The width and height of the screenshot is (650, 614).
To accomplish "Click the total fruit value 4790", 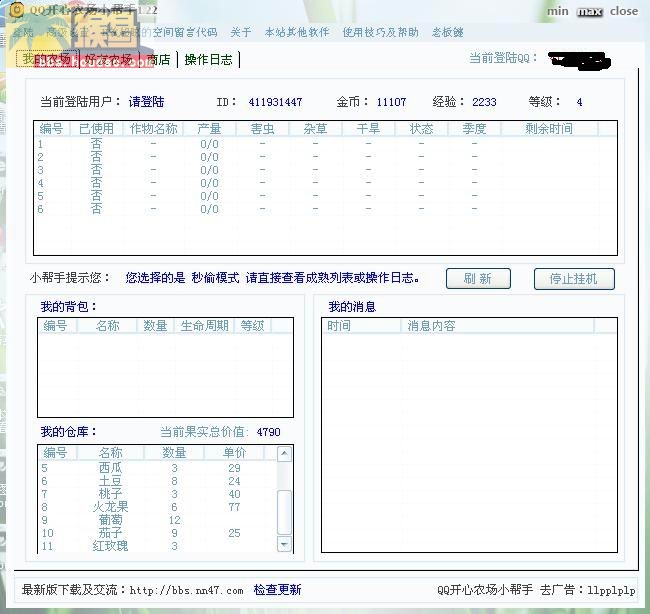I will pyautogui.click(x=268, y=432).
